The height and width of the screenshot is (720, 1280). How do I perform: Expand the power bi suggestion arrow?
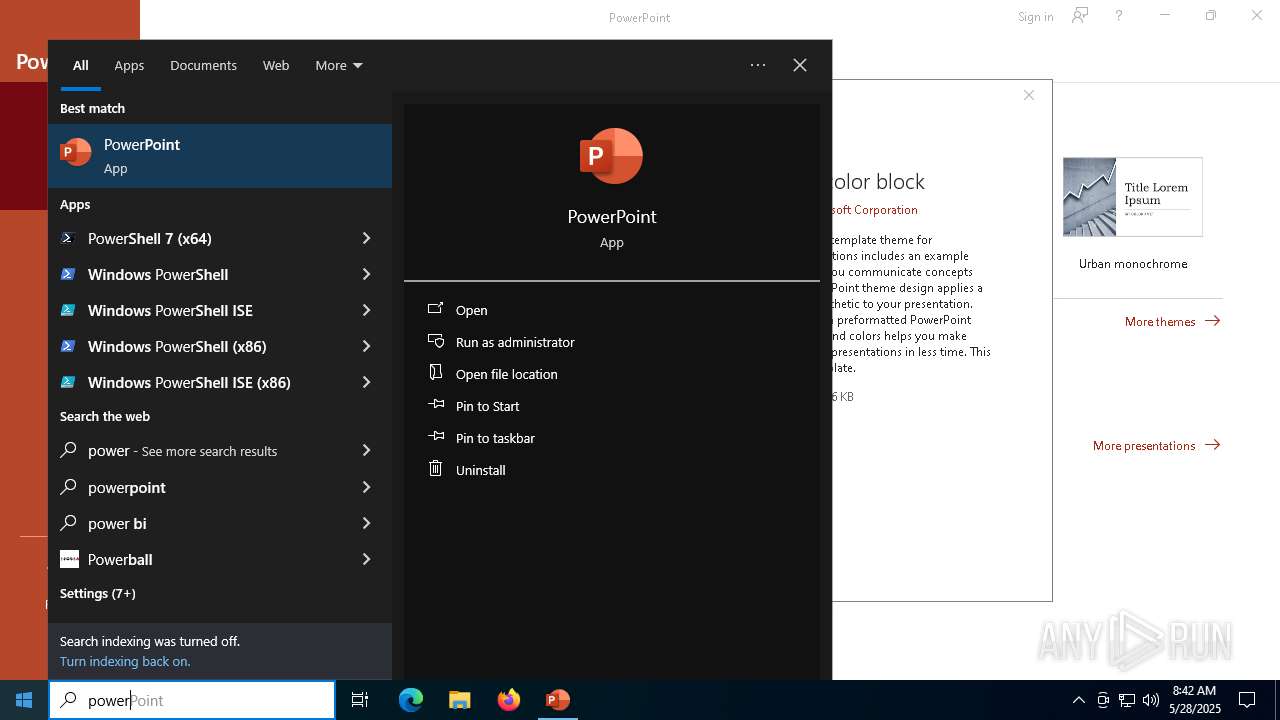point(366,523)
